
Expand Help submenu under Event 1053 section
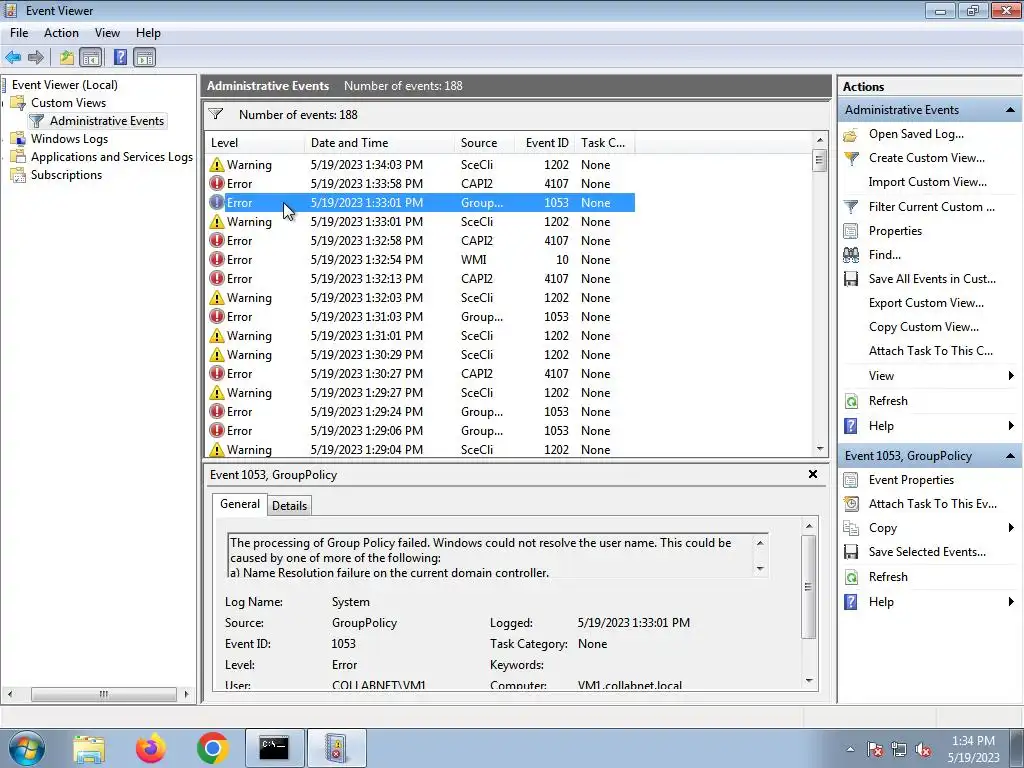1011,603
